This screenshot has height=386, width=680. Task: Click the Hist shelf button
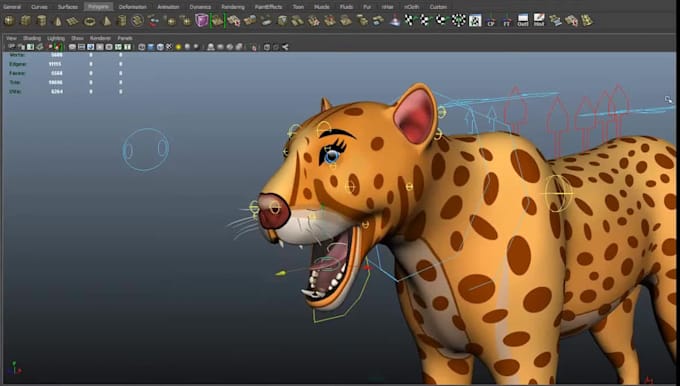(x=539, y=20)
